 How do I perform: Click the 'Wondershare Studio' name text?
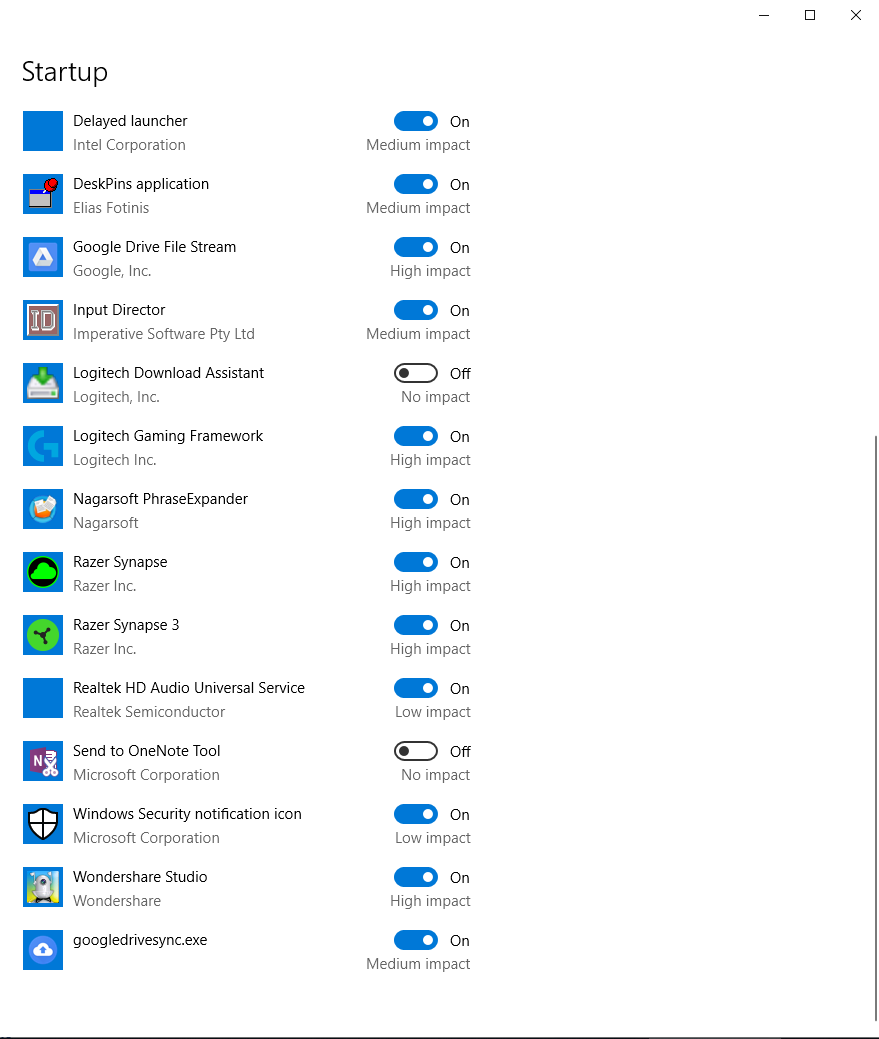(x=140, y=877)
